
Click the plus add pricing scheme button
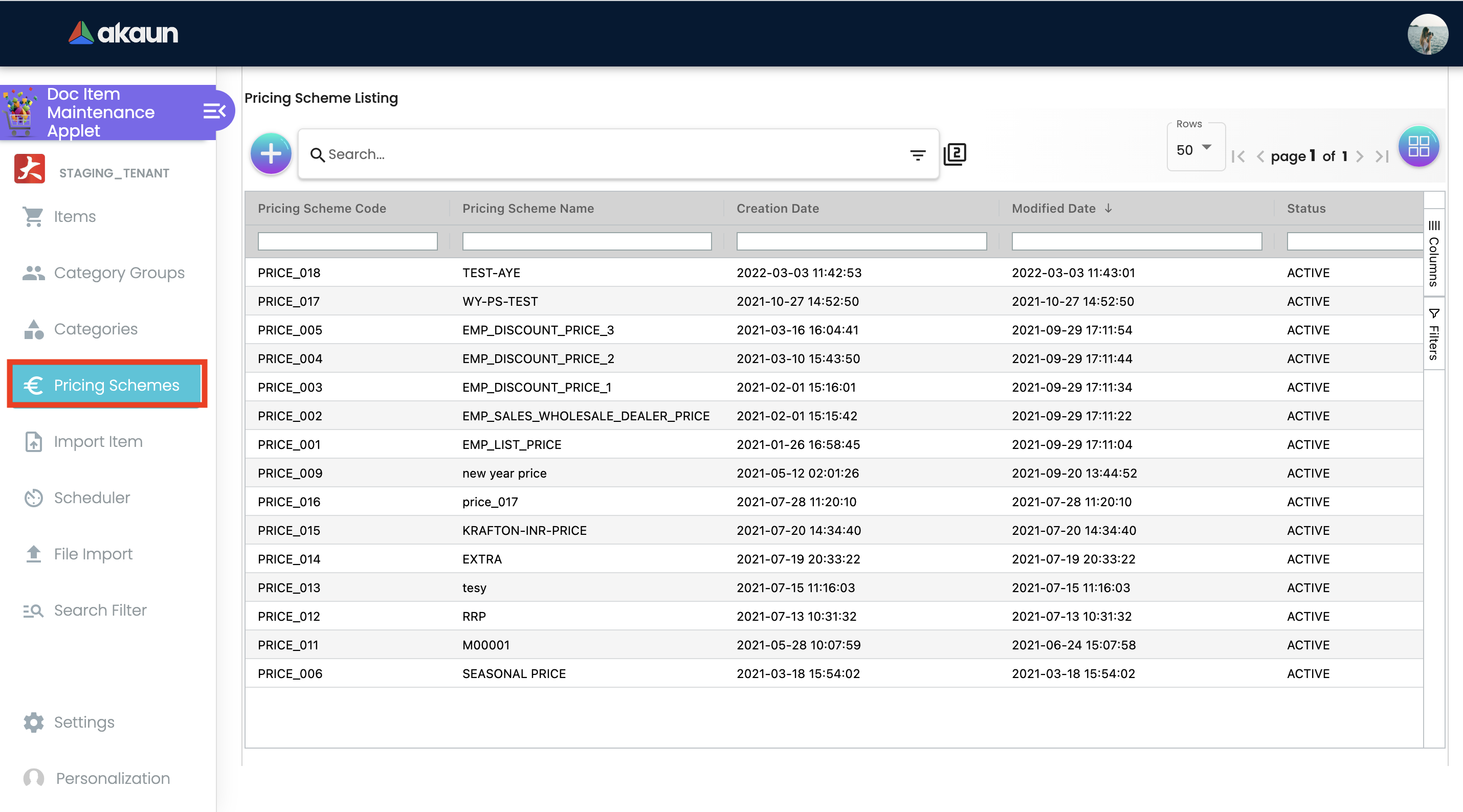pos(271,153)
